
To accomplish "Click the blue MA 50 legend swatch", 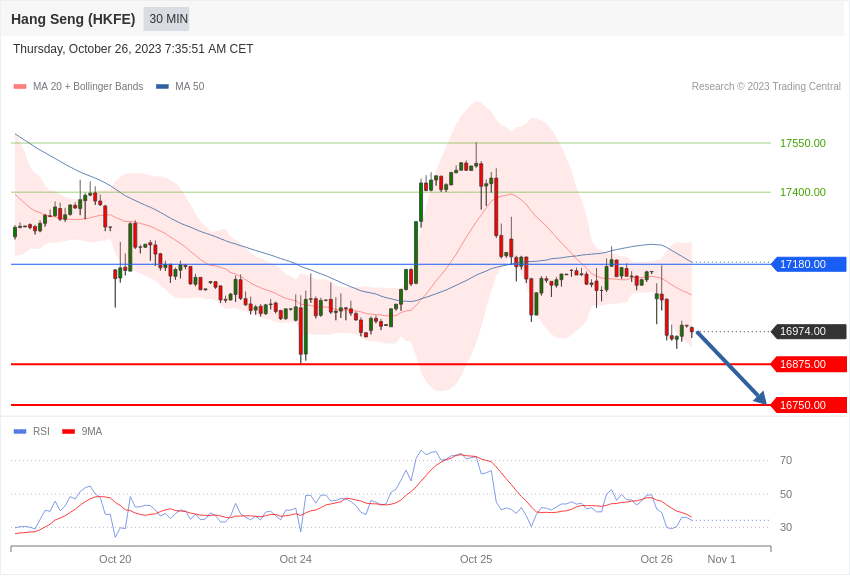I will [x=162, y=87].
